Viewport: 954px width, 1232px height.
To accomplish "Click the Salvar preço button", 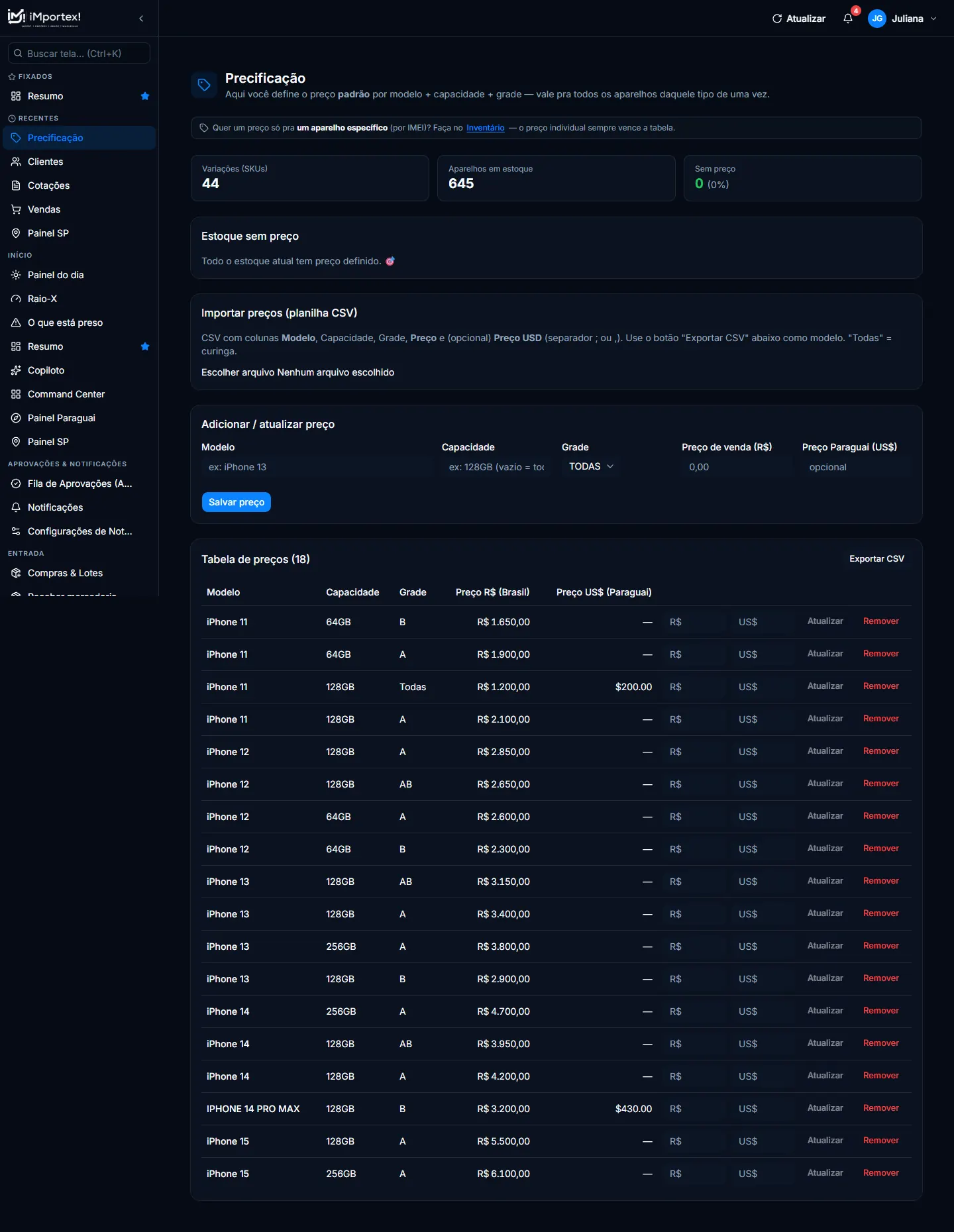I will pos(237,502).
